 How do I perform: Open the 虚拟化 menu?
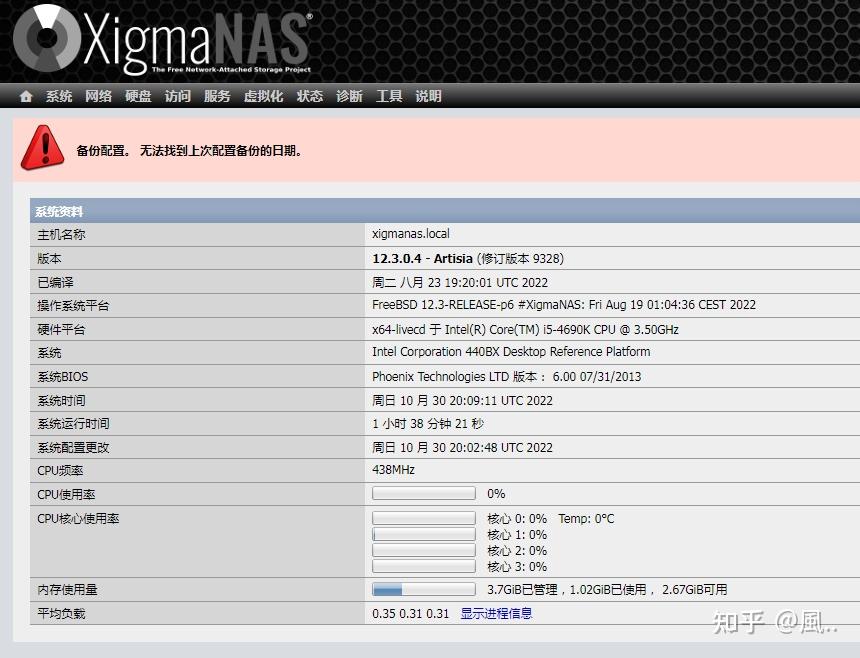point(263,96)
